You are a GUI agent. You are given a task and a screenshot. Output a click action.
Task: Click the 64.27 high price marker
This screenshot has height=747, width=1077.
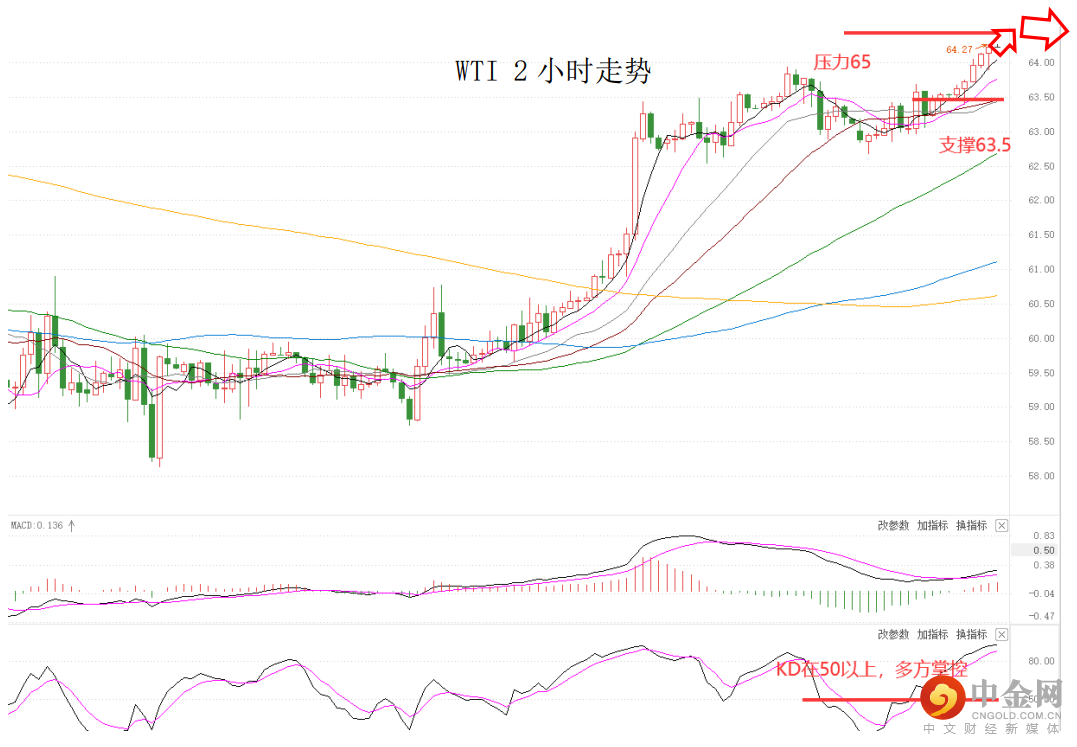coord(960,49)
